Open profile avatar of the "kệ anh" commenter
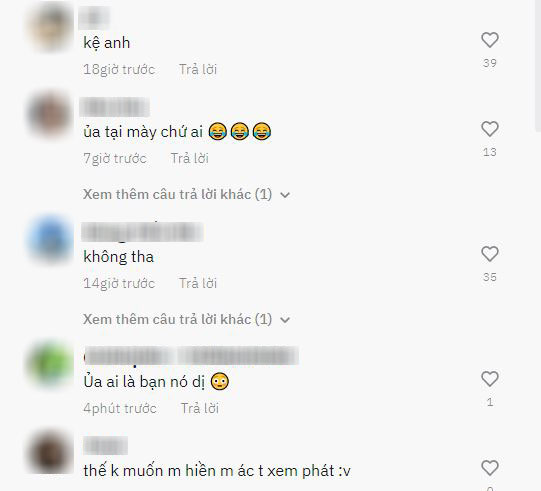Image resolution: width=541 pixels, height=491 pixels. point(50,27)
